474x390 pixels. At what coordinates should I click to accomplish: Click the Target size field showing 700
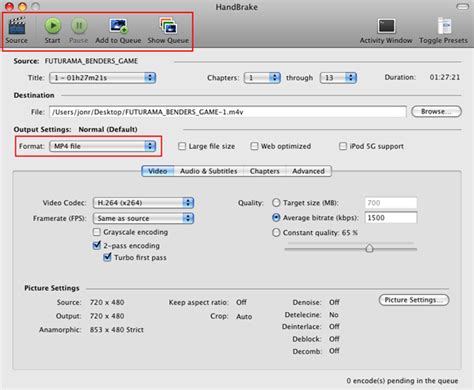[390, 203]
